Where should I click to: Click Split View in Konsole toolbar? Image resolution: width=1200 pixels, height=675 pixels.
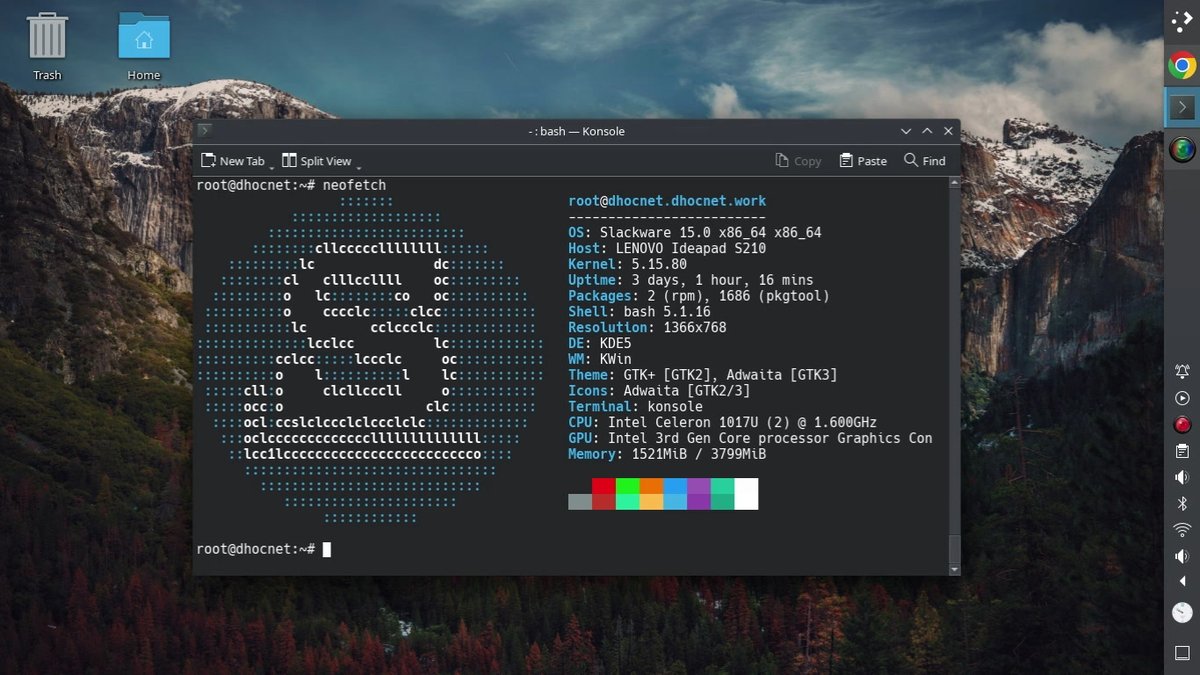pos(317,161)
